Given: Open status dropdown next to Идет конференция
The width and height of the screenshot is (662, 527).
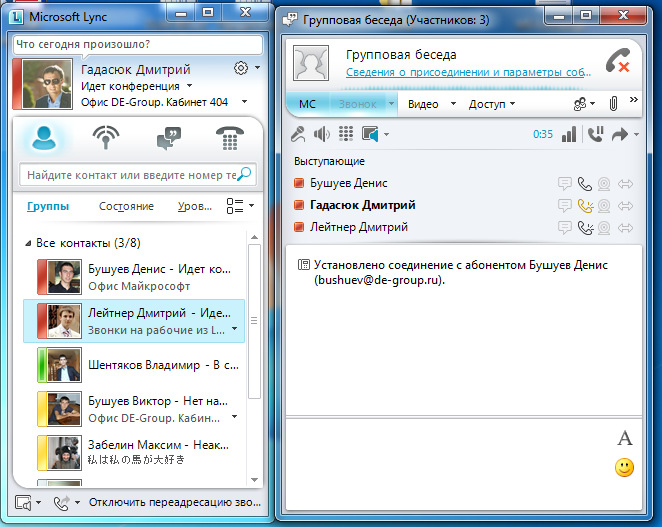Looking at the screenshot, I should tap(190, 86).
